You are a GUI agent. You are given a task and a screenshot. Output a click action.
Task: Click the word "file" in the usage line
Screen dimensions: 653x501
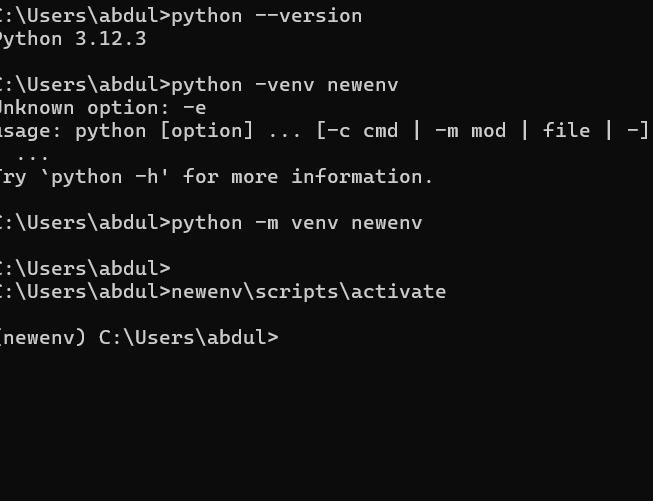click(566, 131)
